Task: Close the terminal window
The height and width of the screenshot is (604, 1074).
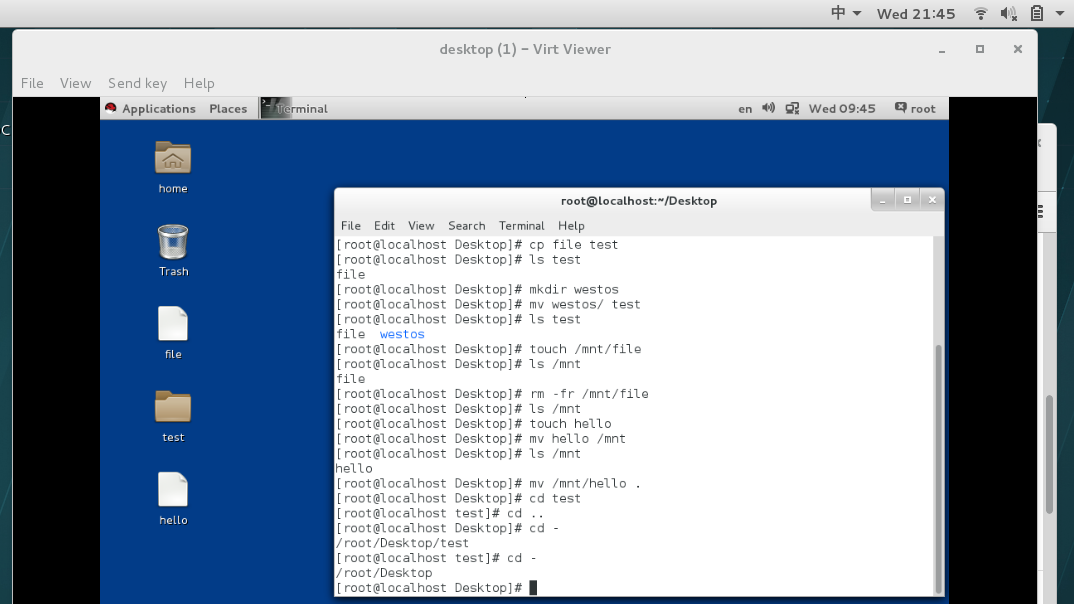Action: tap(932, 200)
